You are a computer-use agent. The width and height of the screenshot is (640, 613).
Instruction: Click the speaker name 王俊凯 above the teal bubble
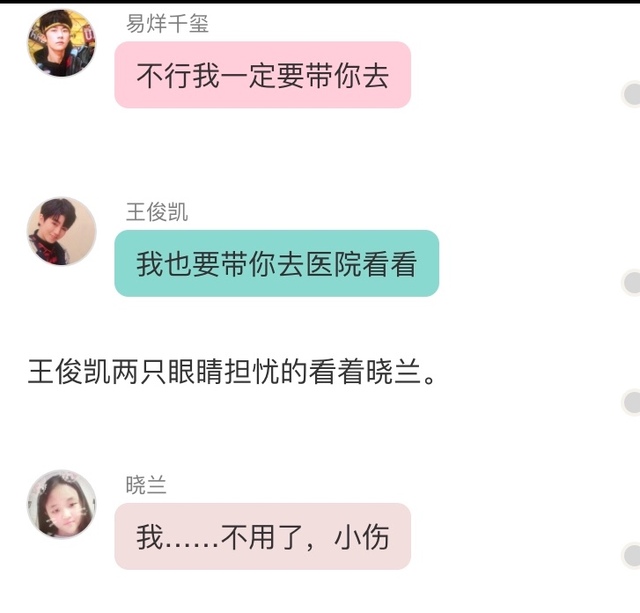tap(157, 212)
